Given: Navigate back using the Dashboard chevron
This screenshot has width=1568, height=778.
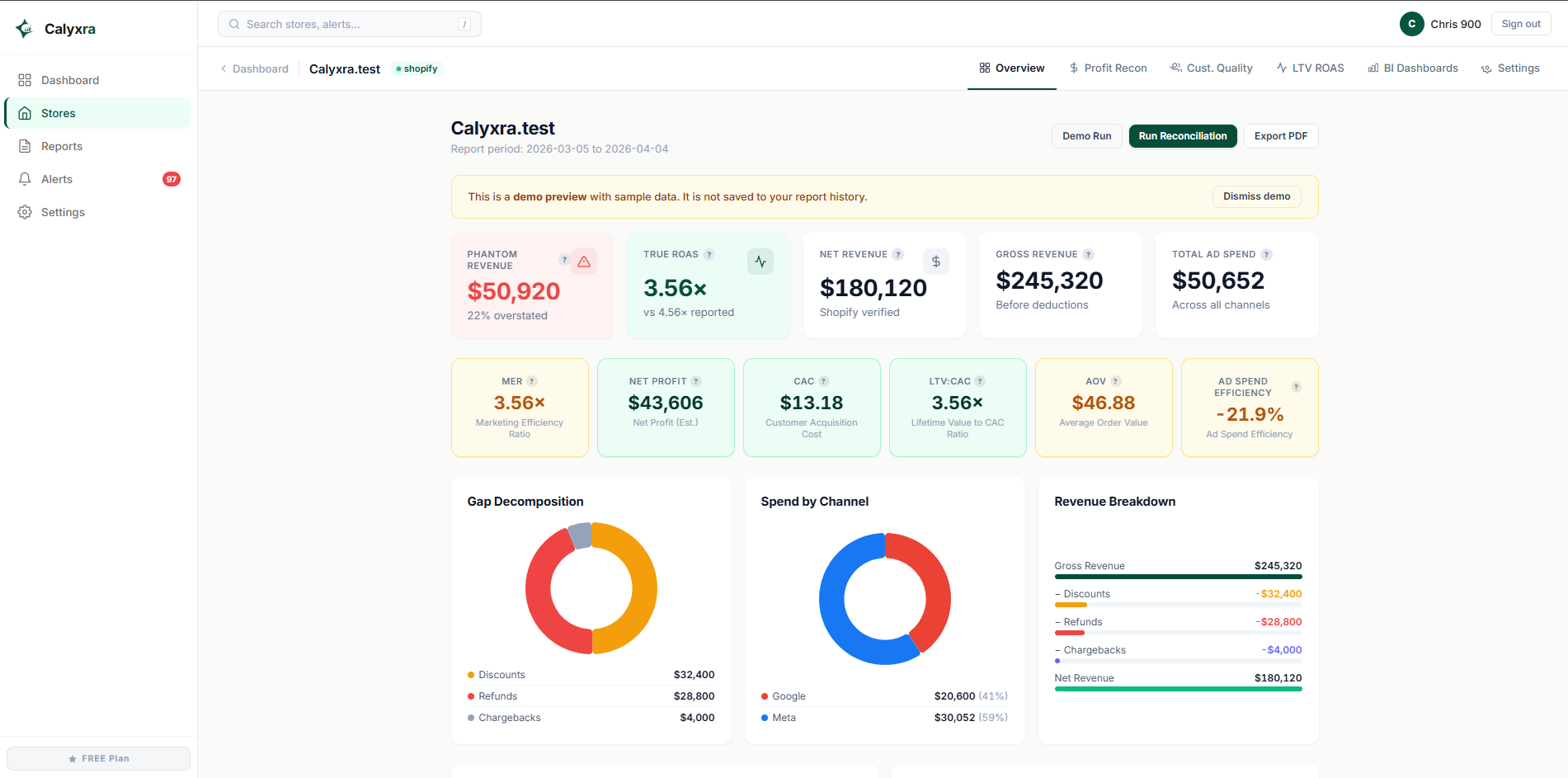Looking at the screenshot, I should (223, 68).
